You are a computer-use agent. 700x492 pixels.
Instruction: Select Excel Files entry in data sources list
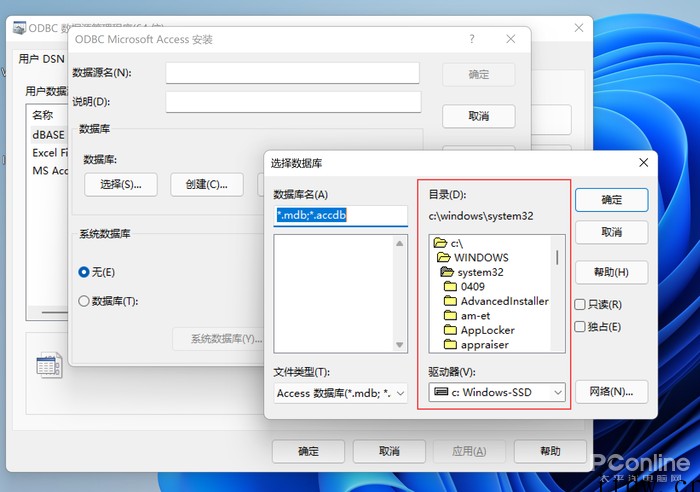click(x=50, y=153)
